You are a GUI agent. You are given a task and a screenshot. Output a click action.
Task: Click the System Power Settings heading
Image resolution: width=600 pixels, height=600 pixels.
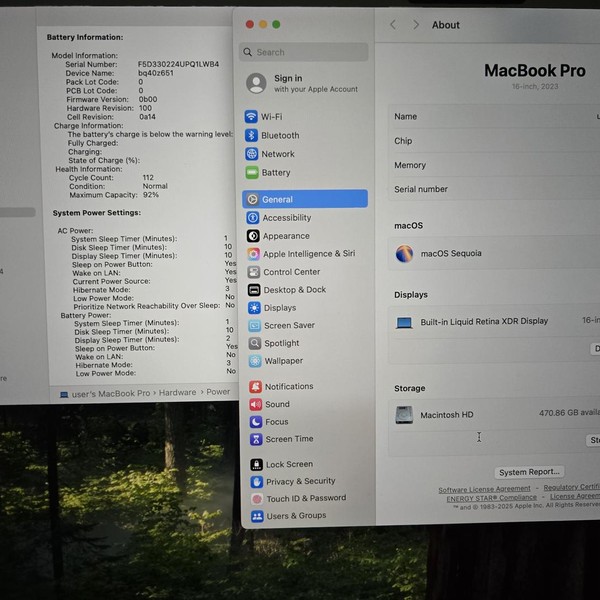[x=97, y=213]
